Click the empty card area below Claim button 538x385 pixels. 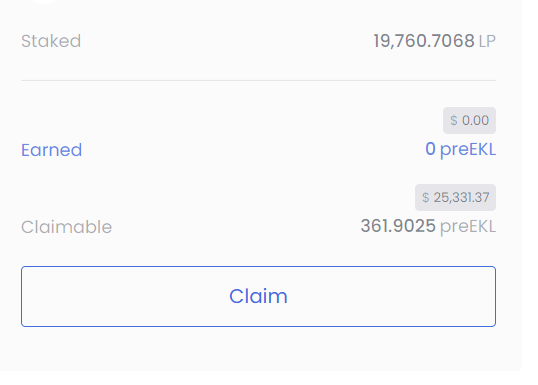[258, 349]
